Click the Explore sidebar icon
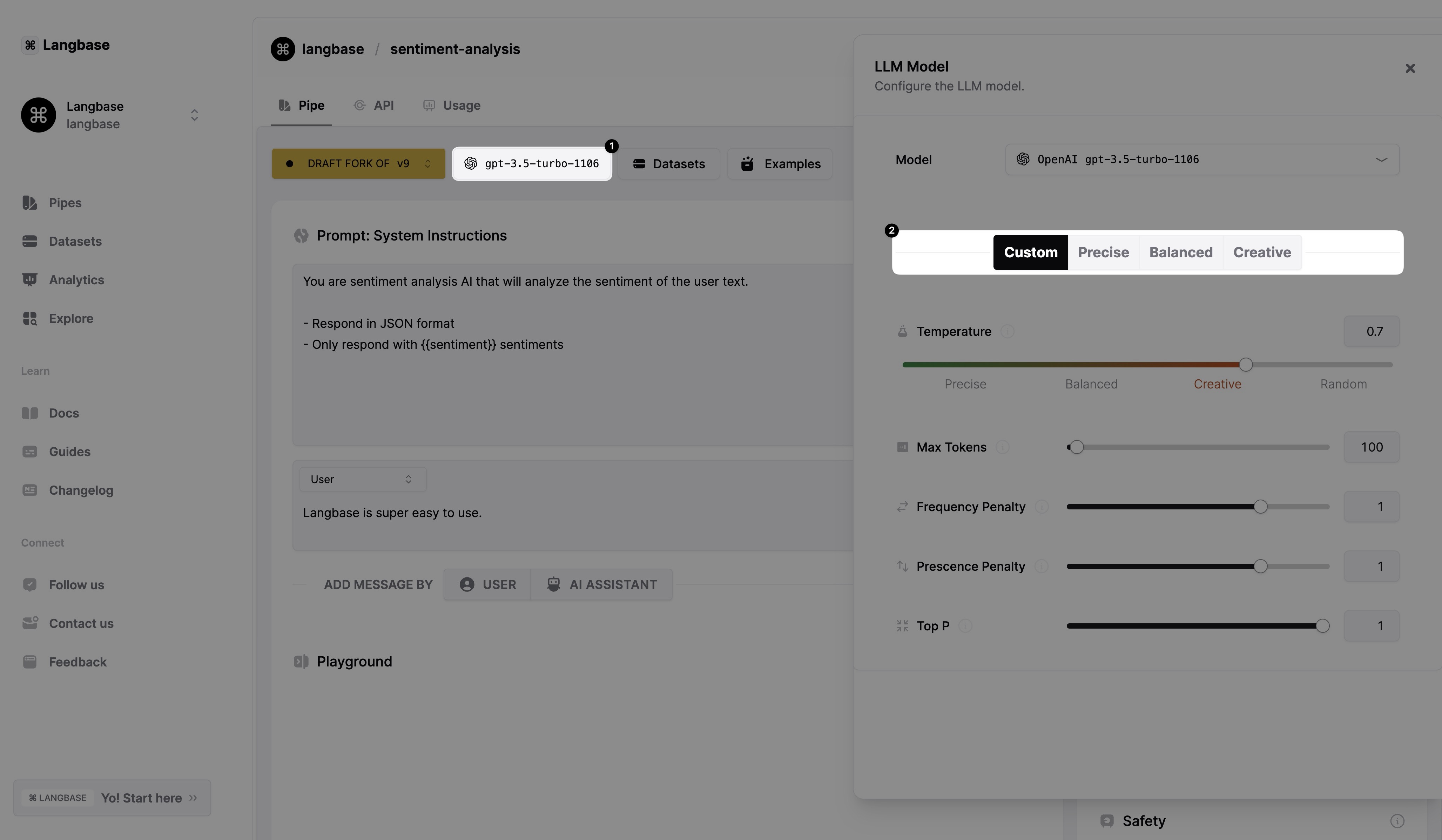The image size is (1442, 840). (x=29, y=318)
